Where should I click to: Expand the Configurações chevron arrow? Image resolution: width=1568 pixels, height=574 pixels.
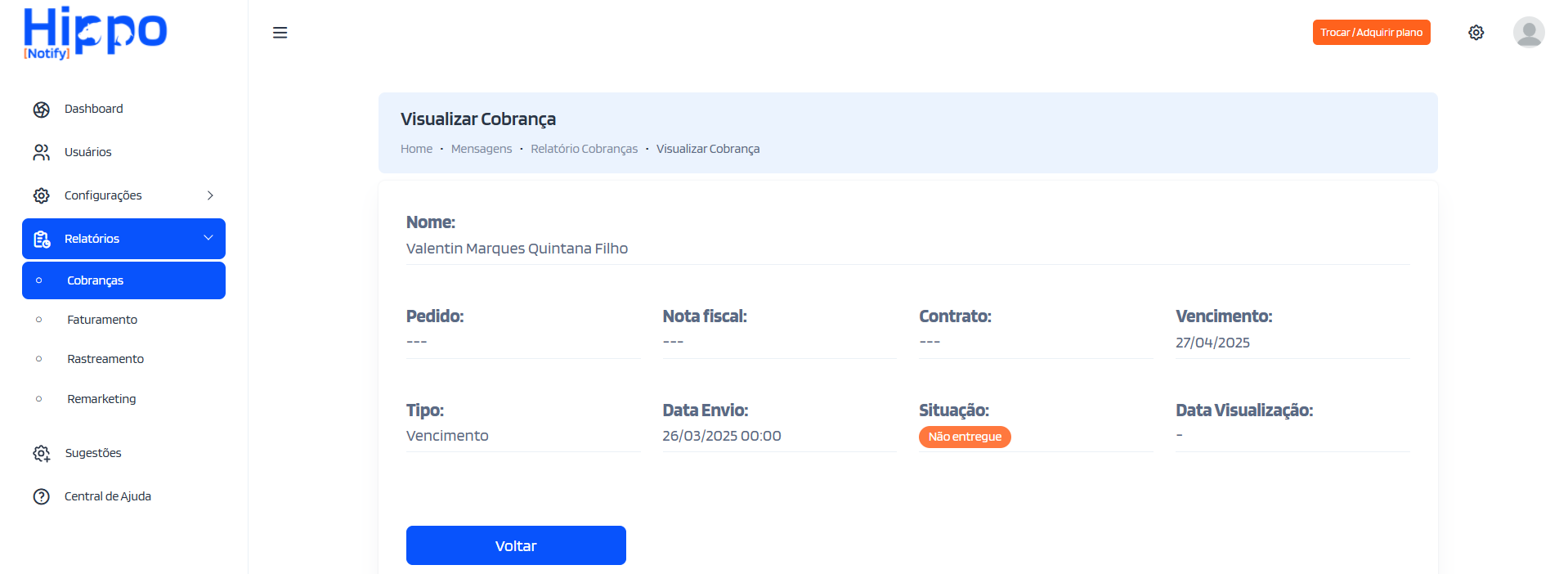click(210, 195)
